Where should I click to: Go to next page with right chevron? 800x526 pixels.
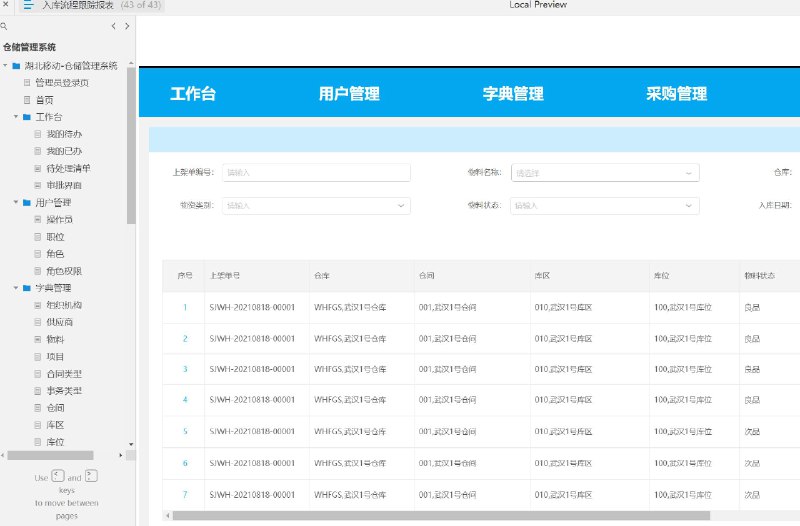click(127, 26)
